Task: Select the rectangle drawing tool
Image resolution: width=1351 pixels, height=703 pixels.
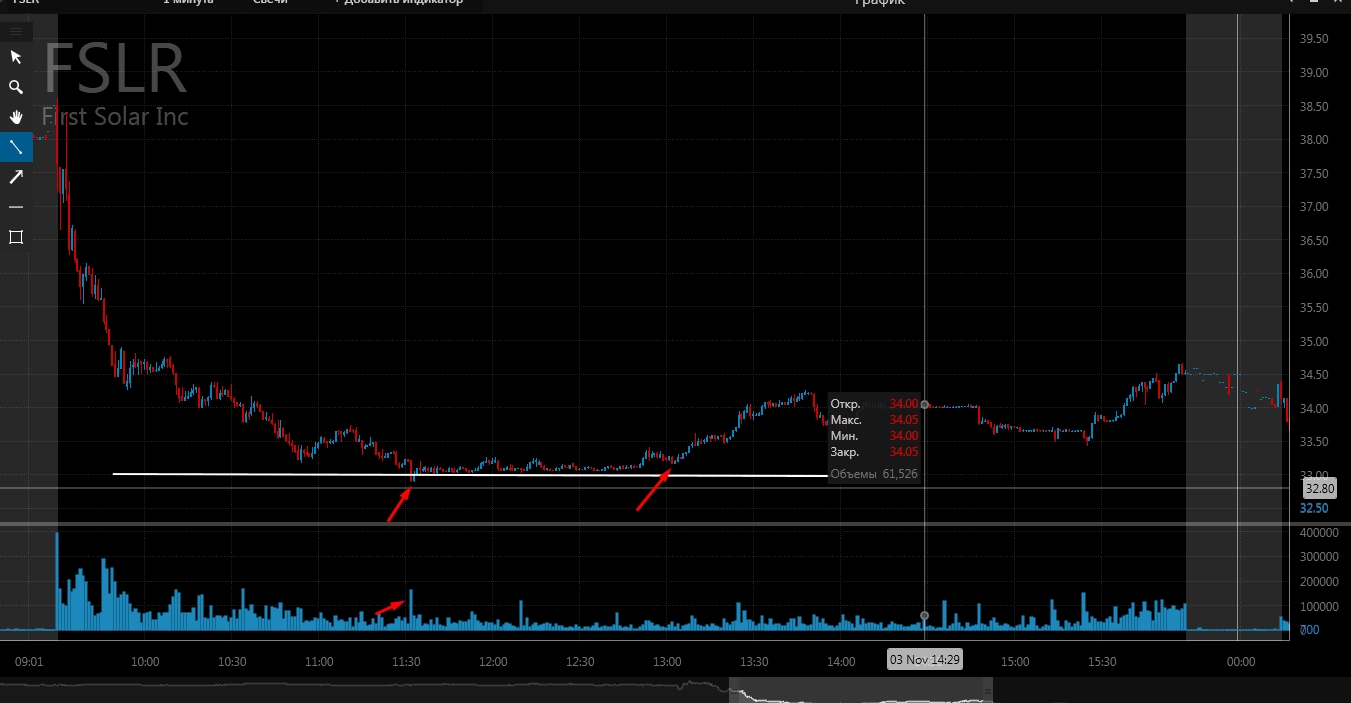Action: 16,237
